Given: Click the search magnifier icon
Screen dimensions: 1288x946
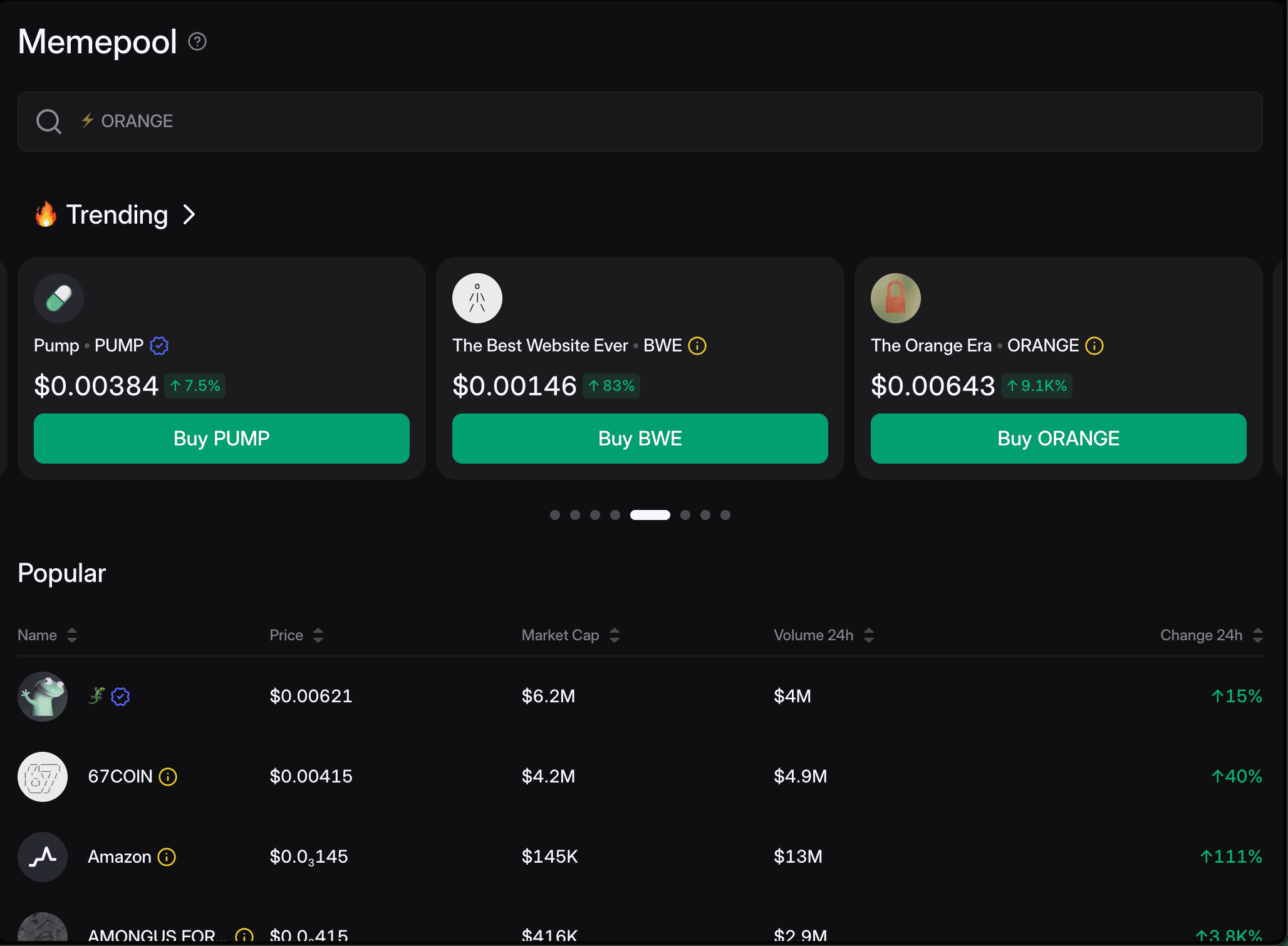Looking at the screenshot, I should click(49, 122).
